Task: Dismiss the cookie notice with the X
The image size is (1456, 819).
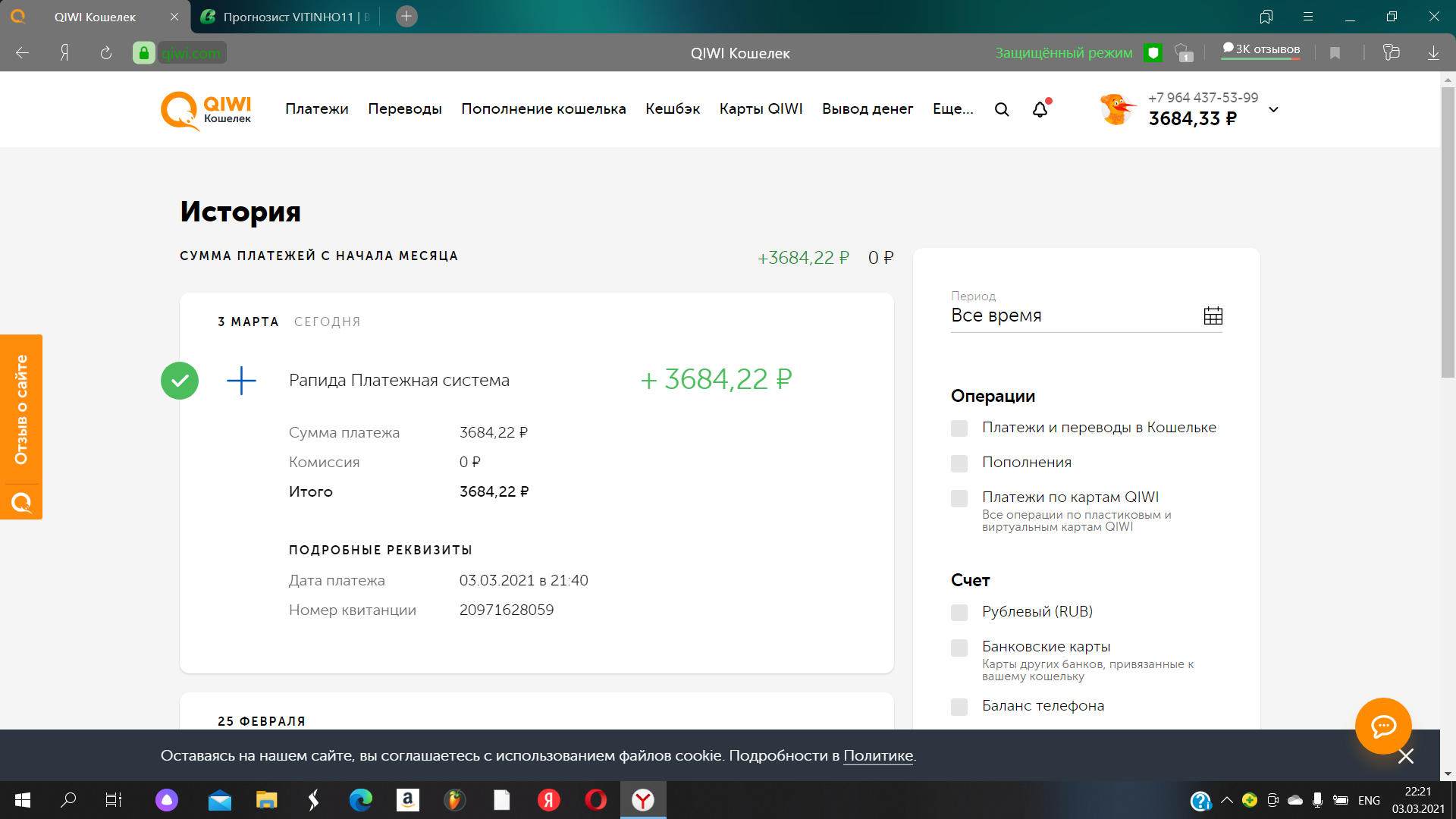Action: (x=1406, y=756)
